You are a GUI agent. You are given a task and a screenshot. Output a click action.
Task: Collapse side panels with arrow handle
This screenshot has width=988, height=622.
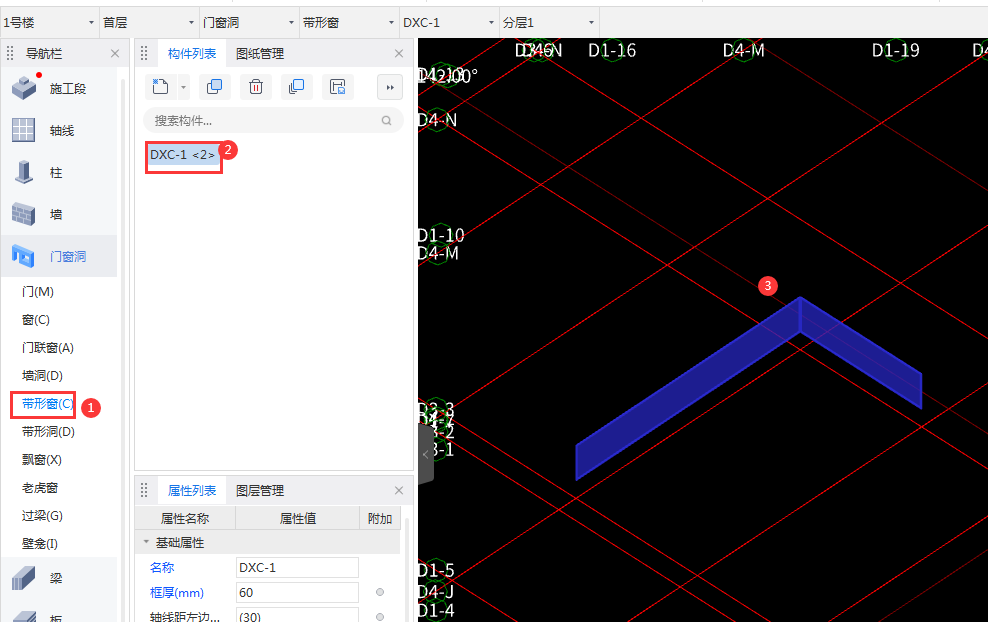pyautogui.click(x=426, y=454)
